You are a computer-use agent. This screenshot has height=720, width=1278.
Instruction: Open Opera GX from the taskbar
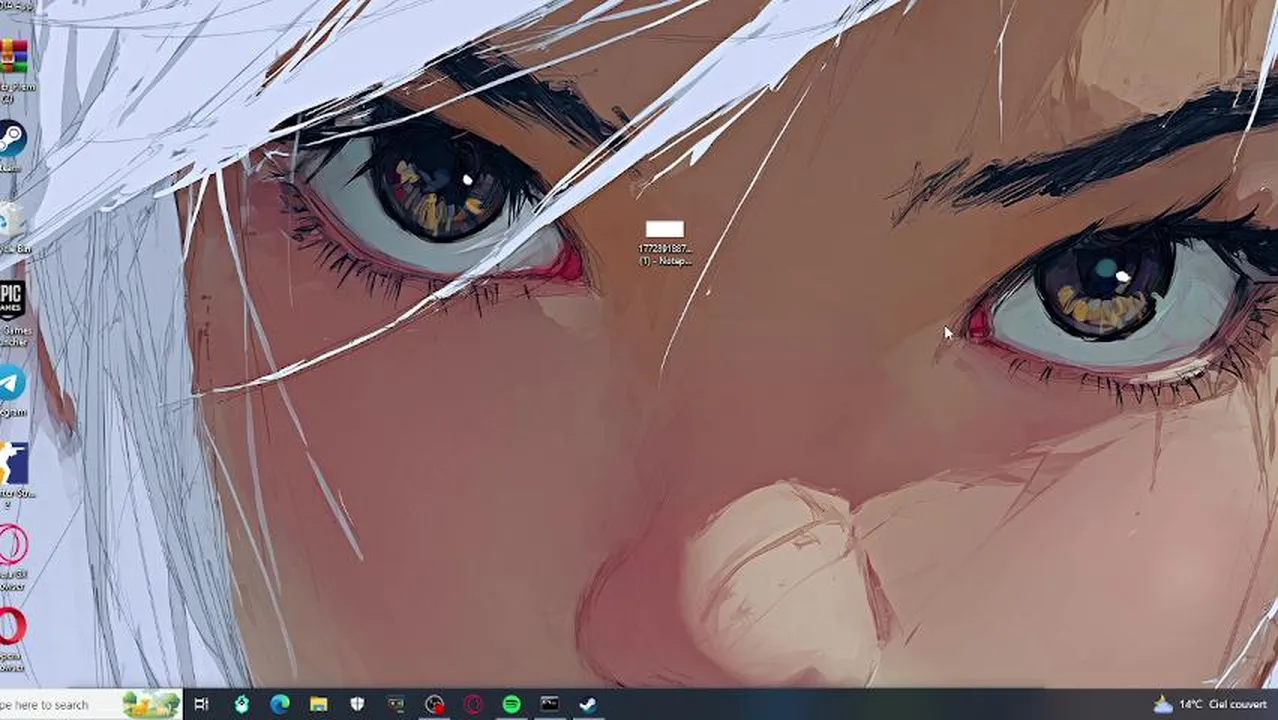pos(473,705)
